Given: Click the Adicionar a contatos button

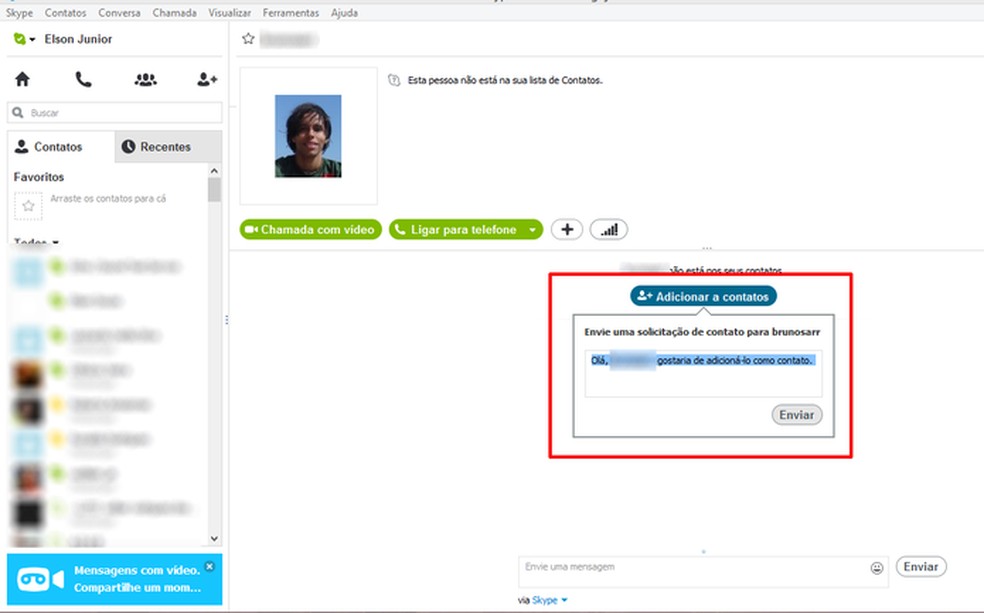Looking at the screenshot, I should [x=702, y=295].
